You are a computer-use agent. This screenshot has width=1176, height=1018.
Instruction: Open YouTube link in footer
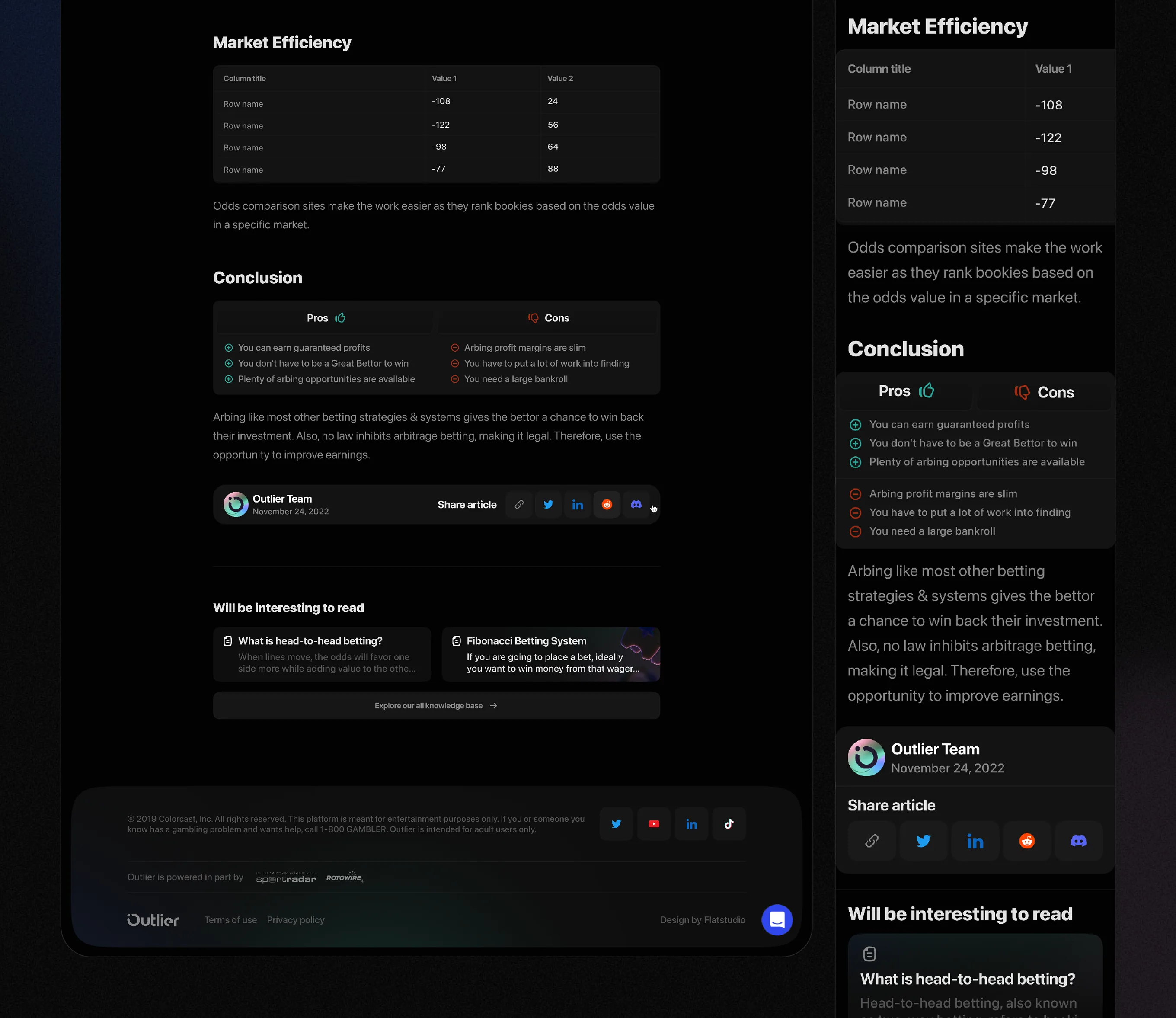coord(654,824)
